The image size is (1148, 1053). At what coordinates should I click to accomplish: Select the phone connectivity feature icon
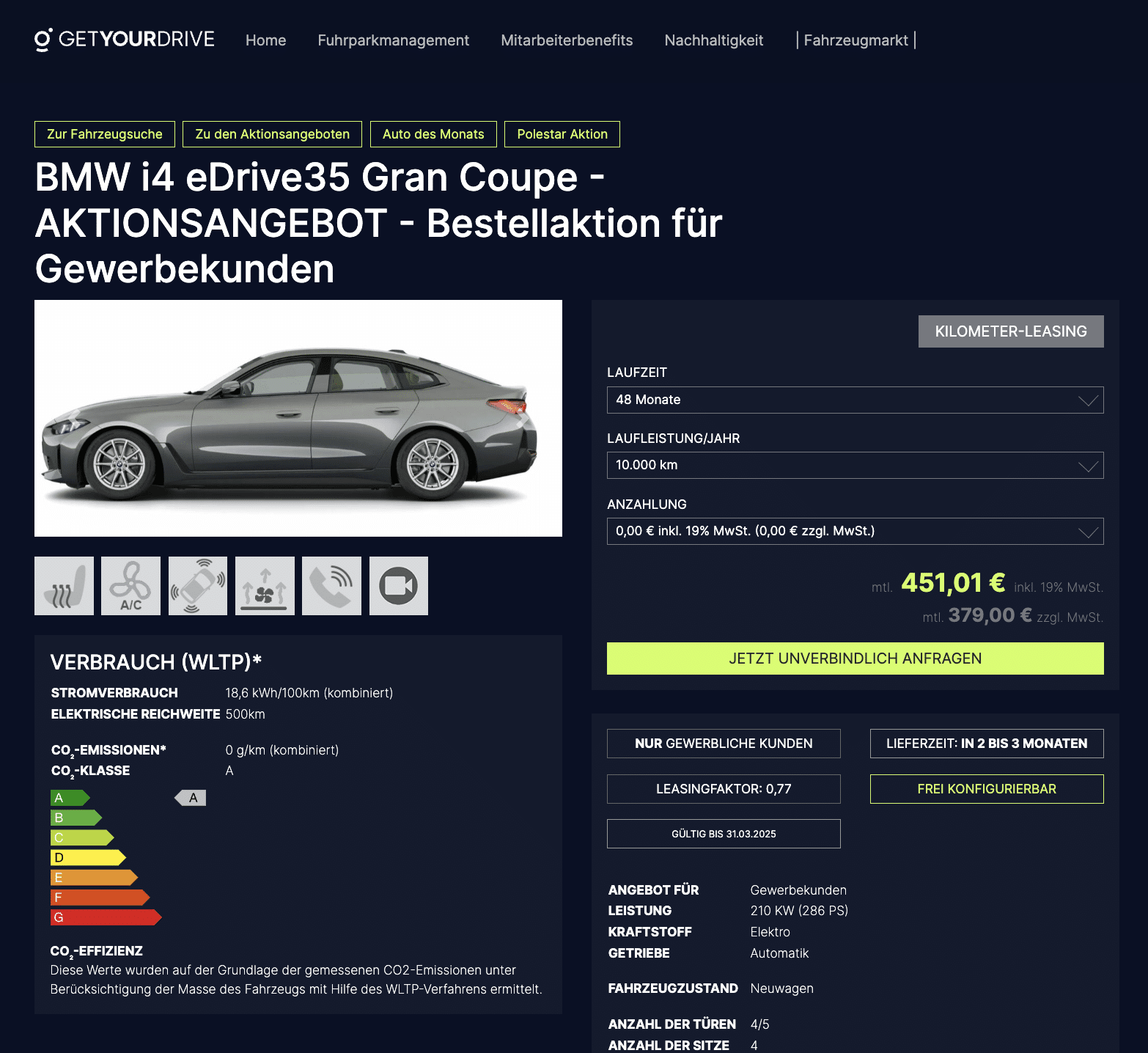tap(331, 586)
